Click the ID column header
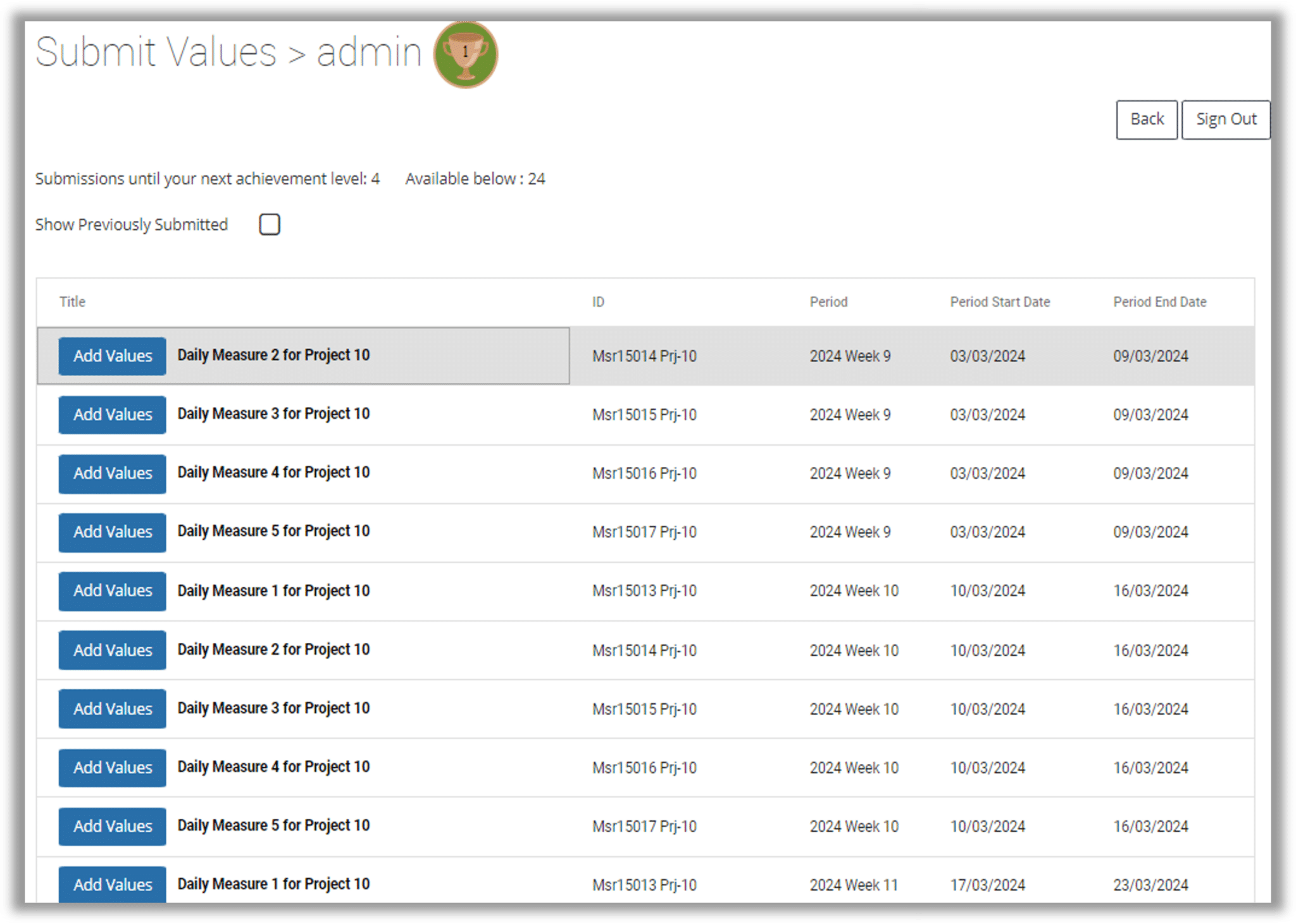The width and height of the screenshot is (1296, 924). 598,302
